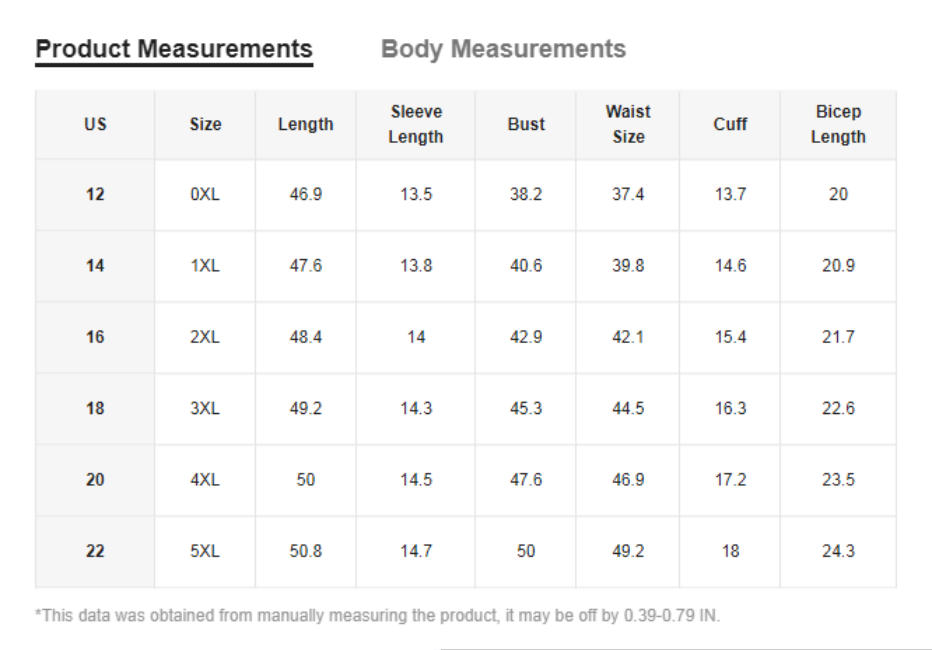This screenshot has height=650, width=932.
Task: Select the 5XL size cell
Action: click(205, 551)
